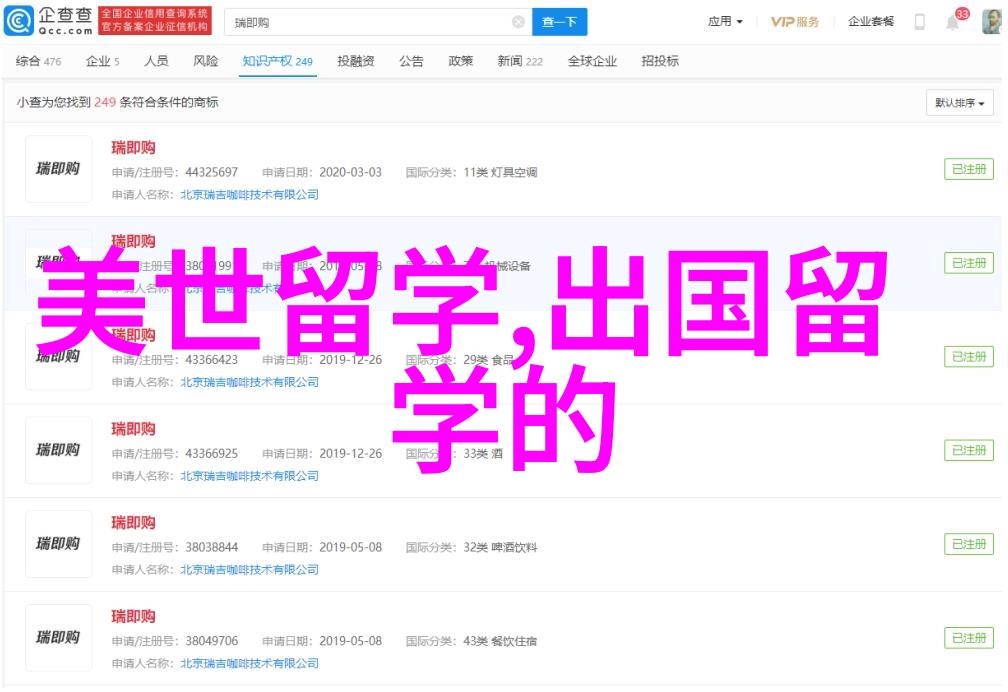Open applicant company link for 43366925

pos(249,477)
